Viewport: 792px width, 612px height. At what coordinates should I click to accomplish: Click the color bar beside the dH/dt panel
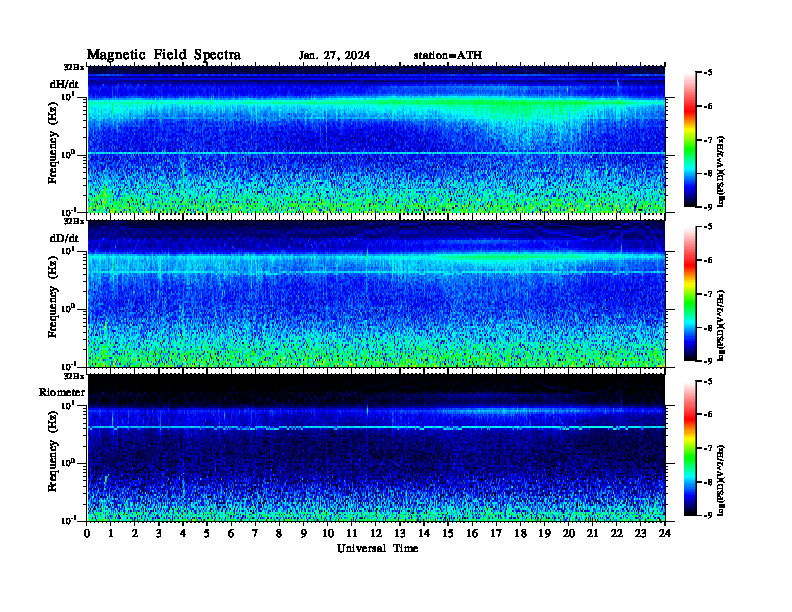pos(690,140)
